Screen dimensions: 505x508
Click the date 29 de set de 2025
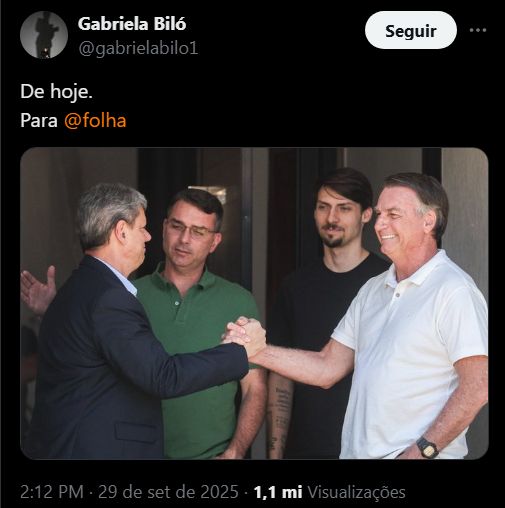click(168, 492)
